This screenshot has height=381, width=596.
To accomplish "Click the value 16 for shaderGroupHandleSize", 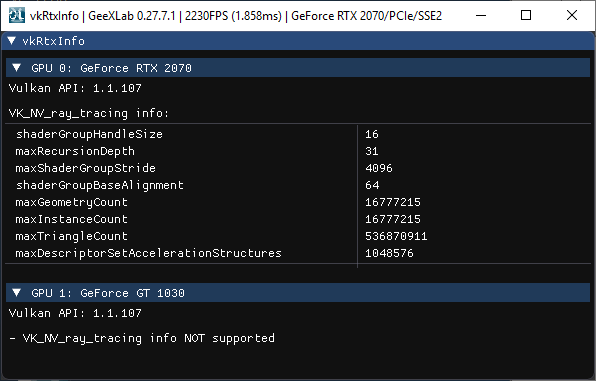I will 372,134.
